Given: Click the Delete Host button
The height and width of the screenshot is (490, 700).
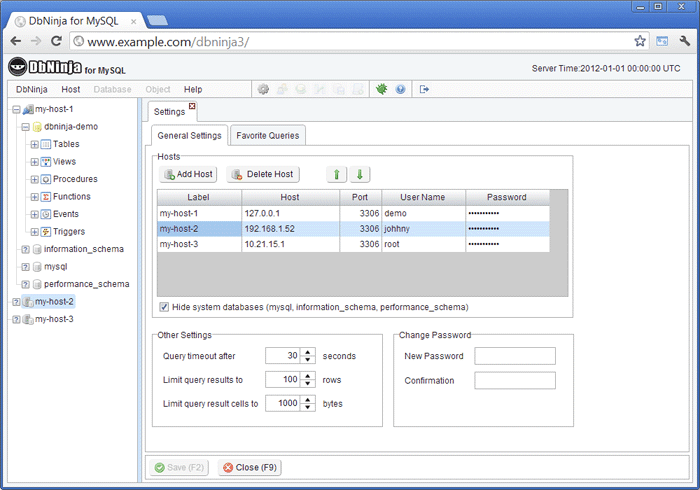Looking at the screenshot, I should [263, 174].
